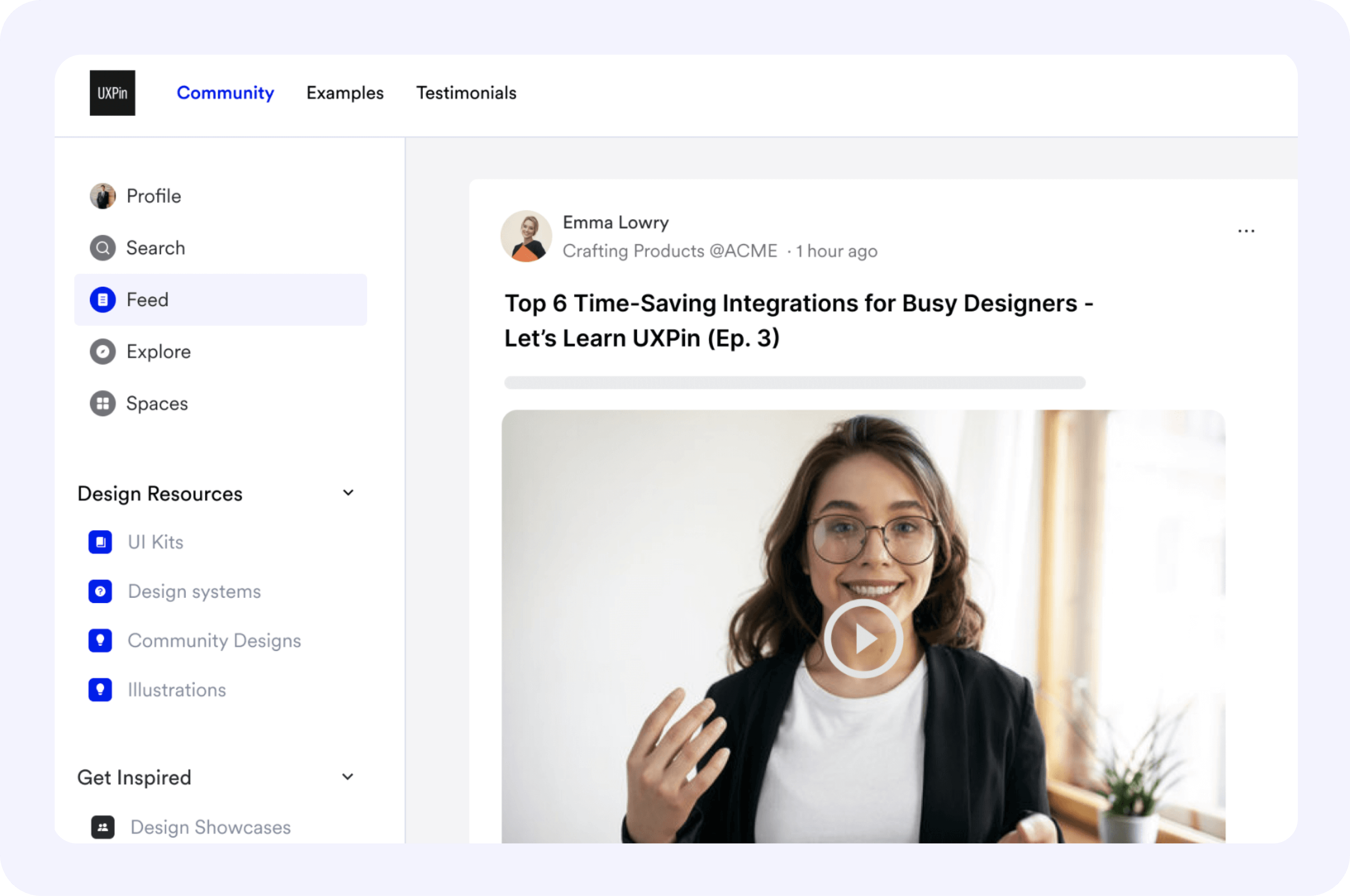The image size is (1350, 896).
Task: Switch to the Examples tab
Action: pos(345,93)
